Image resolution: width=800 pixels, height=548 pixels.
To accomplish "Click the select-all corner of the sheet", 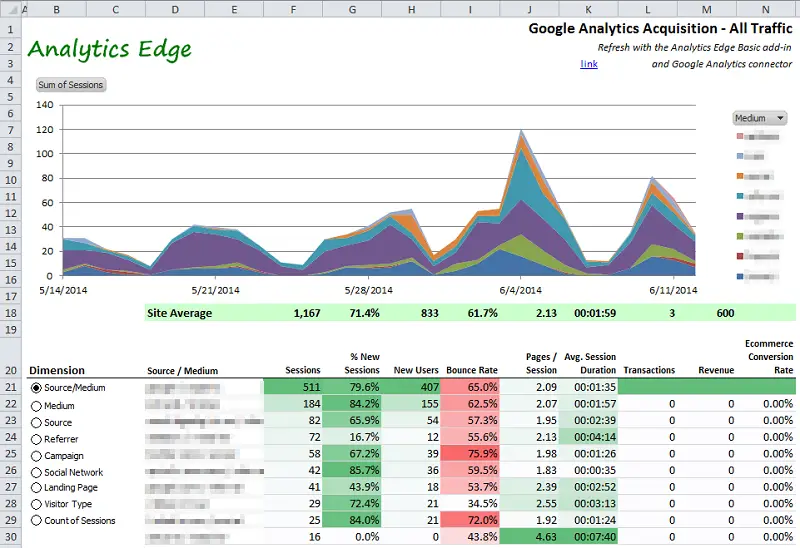I will [x=10, y=9].
